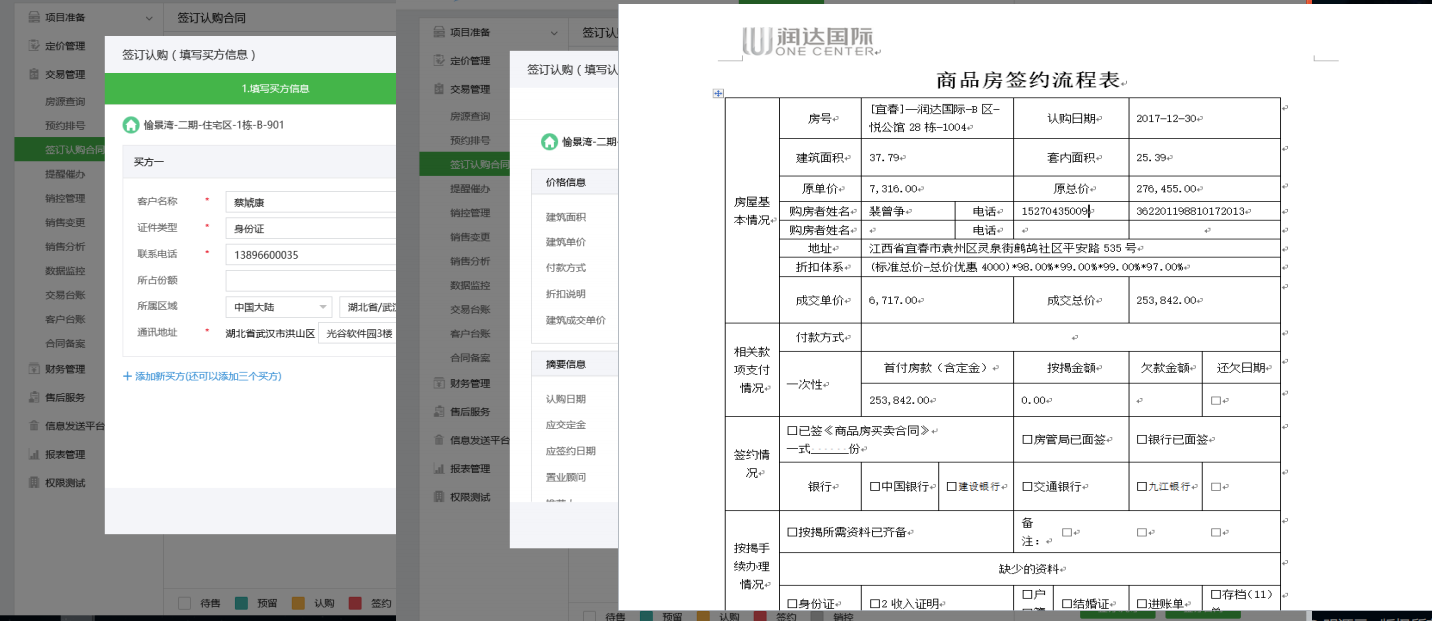The height and width of the screenshot is (621, 1432).
Task: Open 数据监控 in middle window menu
Action: point(470,285)
